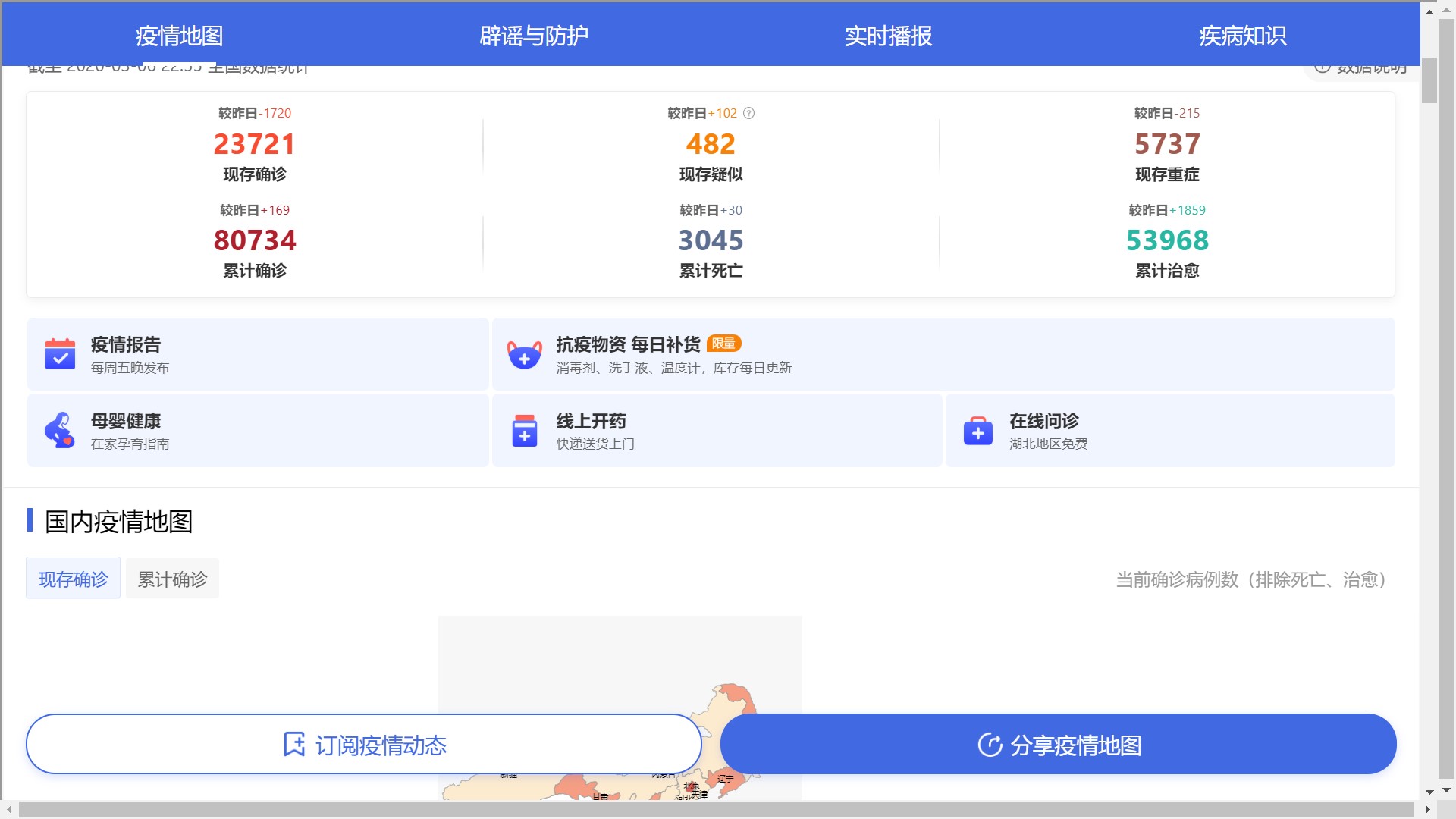Image resolution: width=1456 pixels, height=819 pixels.
Task: Click the 母婴健康 mother icon
Action: pyautogui.click(x=60, y=430)
